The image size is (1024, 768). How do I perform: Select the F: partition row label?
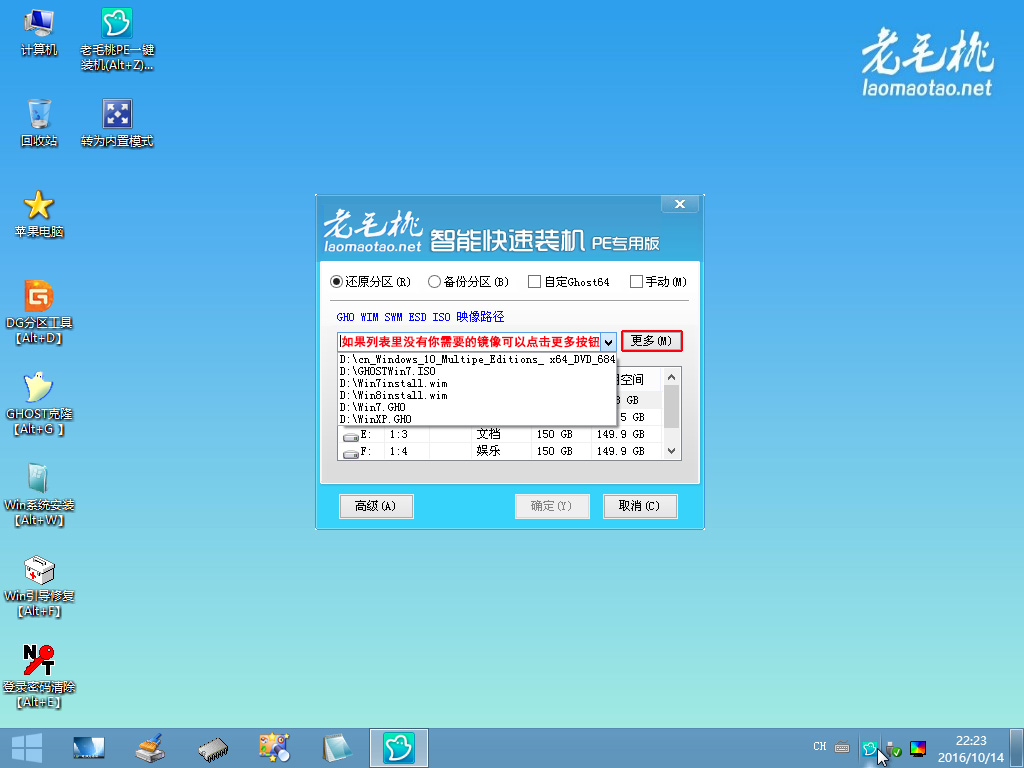[x=366, y=451]
